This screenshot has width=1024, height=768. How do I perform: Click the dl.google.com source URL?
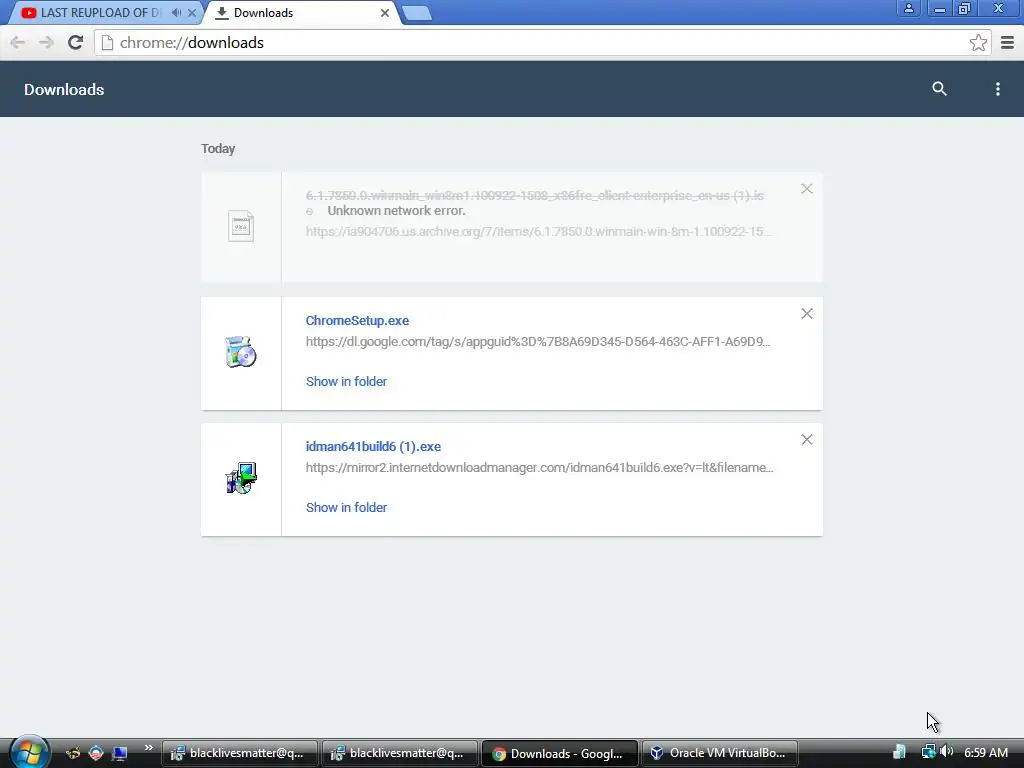(538, 342)
